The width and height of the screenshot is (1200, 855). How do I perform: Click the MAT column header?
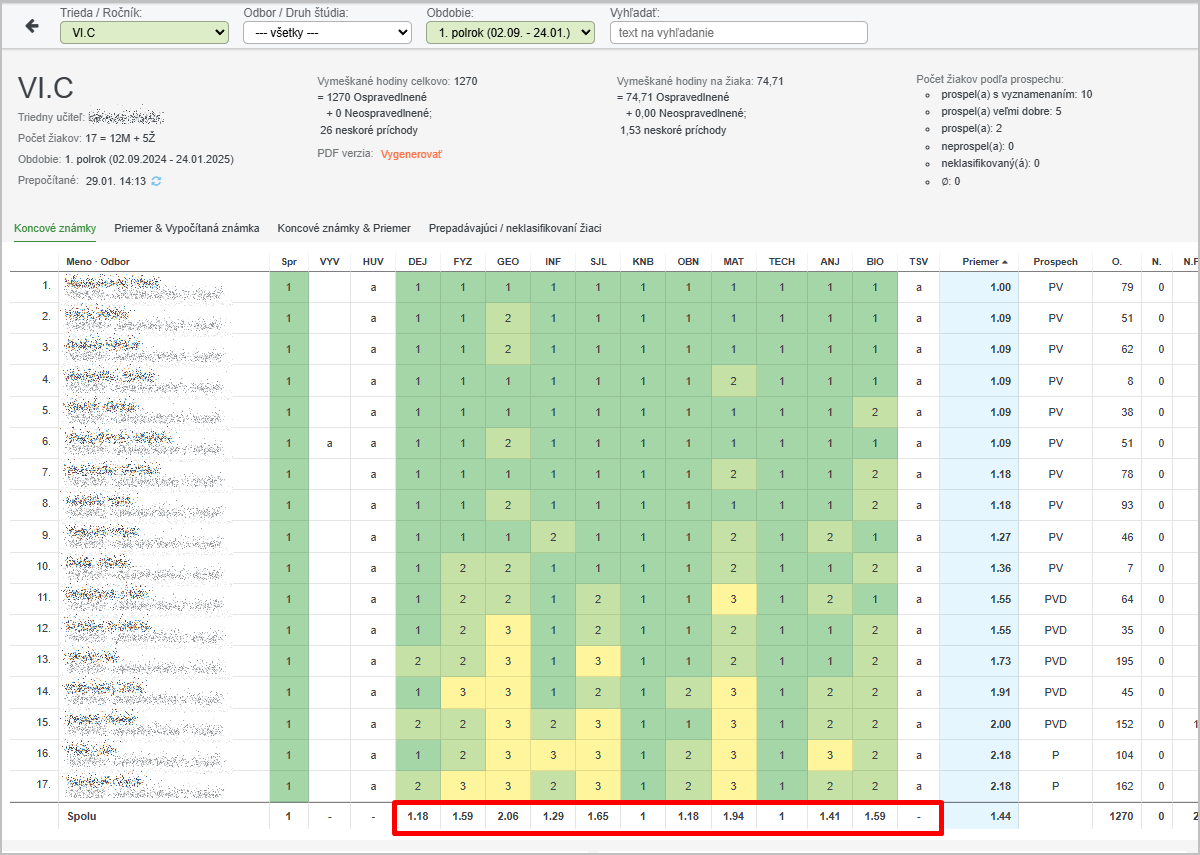click(733, 262)
